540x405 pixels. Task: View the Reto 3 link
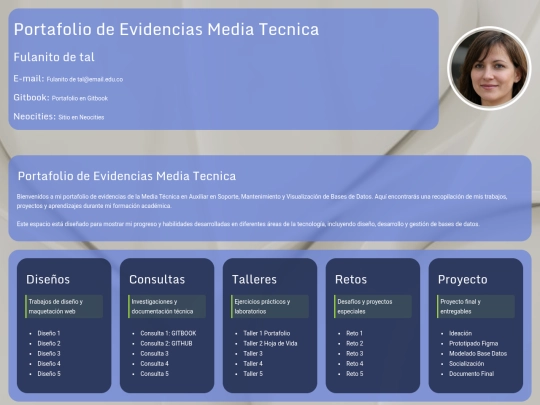click(355, 353)
